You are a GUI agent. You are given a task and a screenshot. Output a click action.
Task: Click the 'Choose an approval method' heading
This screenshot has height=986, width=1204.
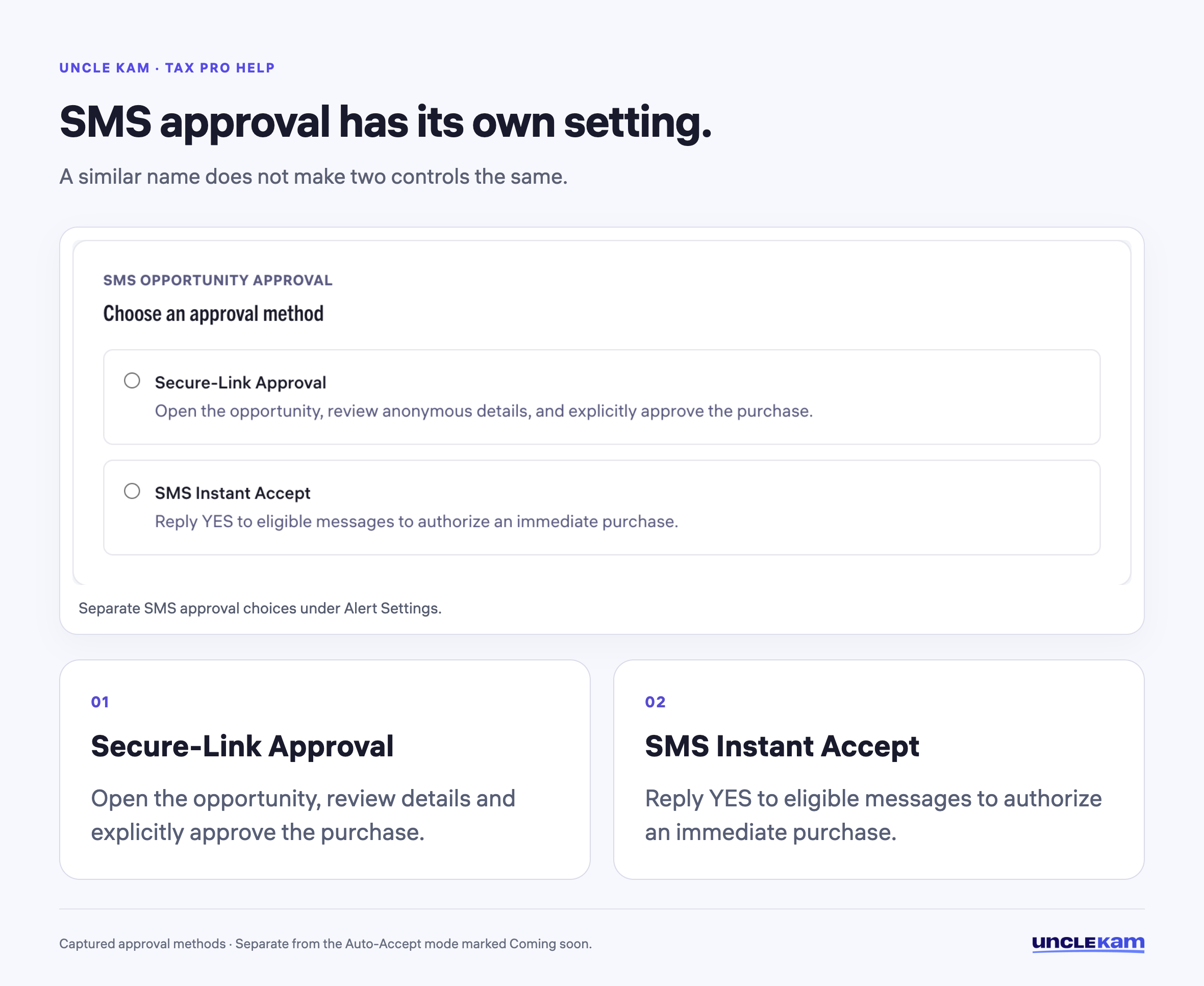(213, 313)
